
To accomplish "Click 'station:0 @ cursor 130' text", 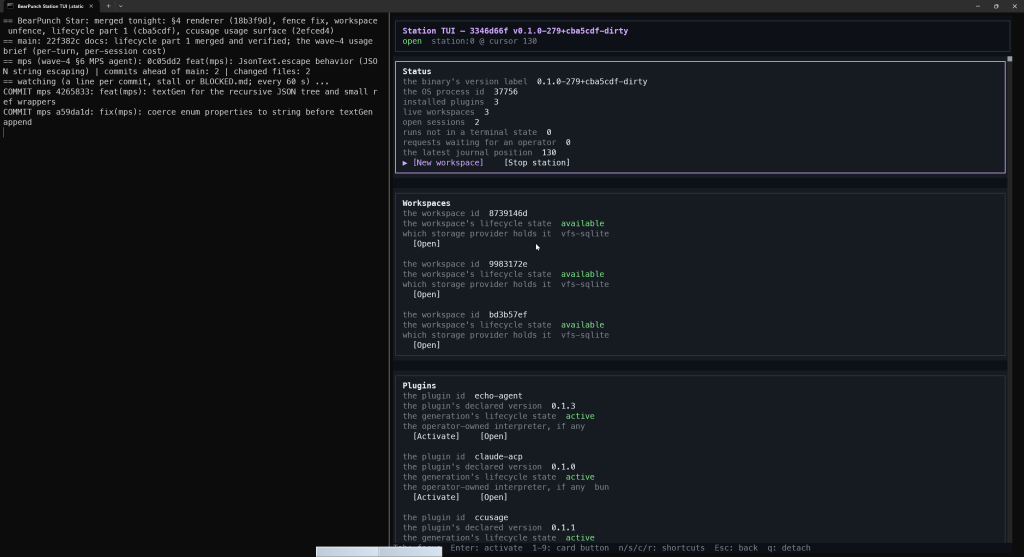I will coord(484,41).
